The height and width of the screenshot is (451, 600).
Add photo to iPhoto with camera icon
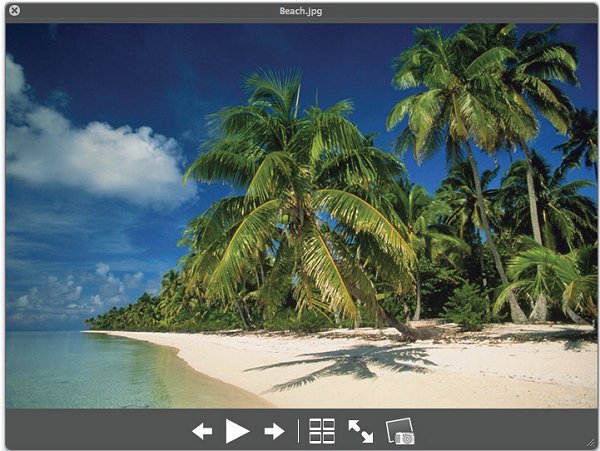(x=400, y=431)
